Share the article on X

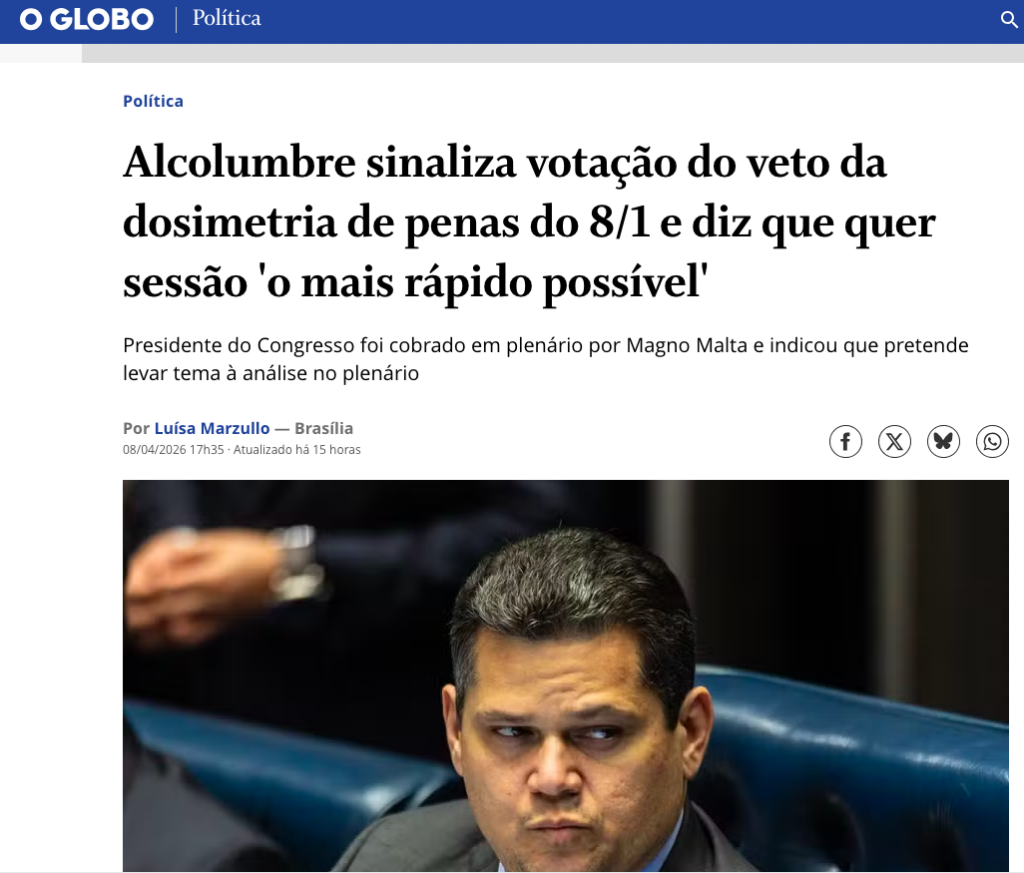coord(895,441)
